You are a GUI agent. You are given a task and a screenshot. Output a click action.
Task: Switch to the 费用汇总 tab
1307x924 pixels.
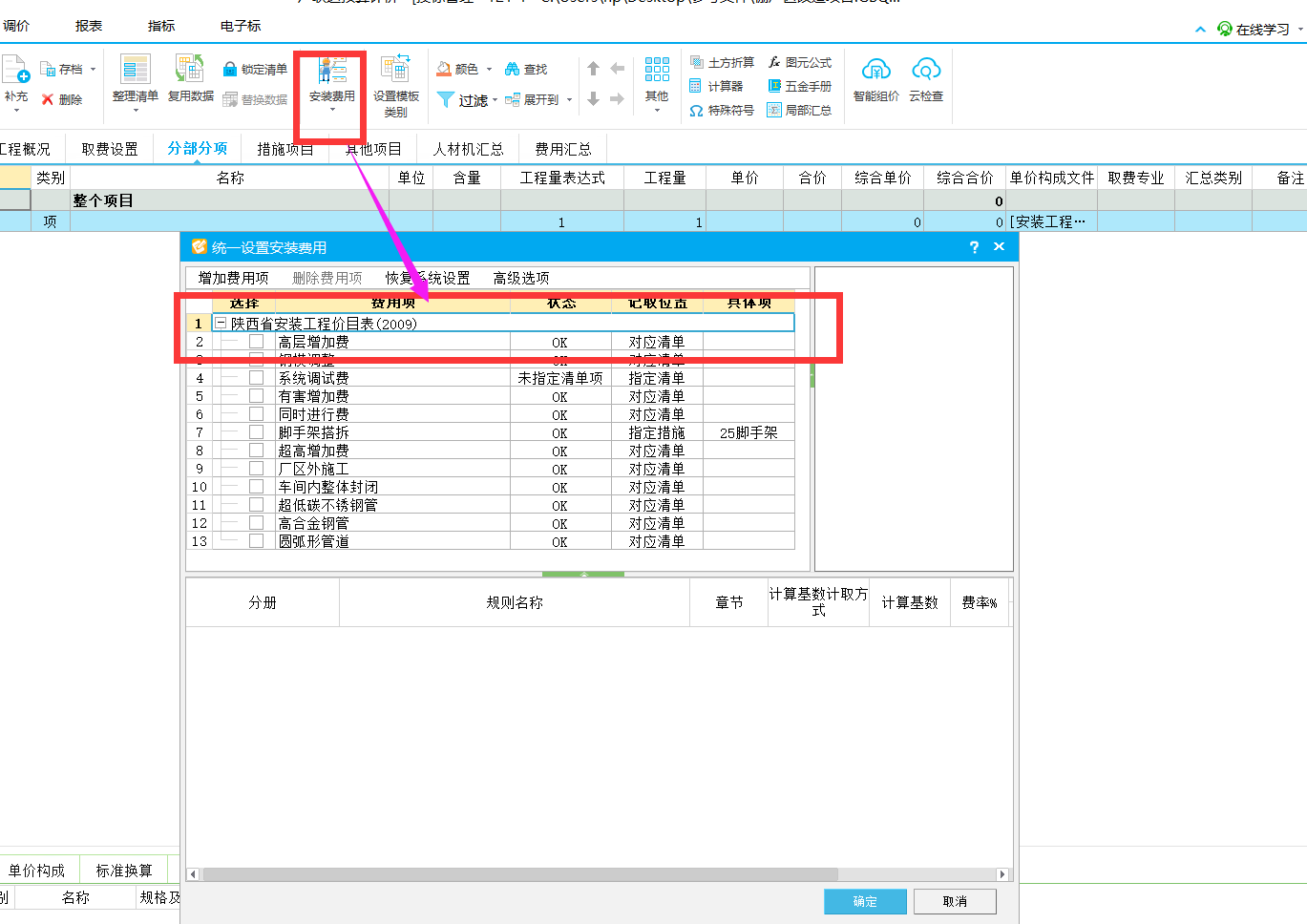pyautogui.click(x=563, y=149)
